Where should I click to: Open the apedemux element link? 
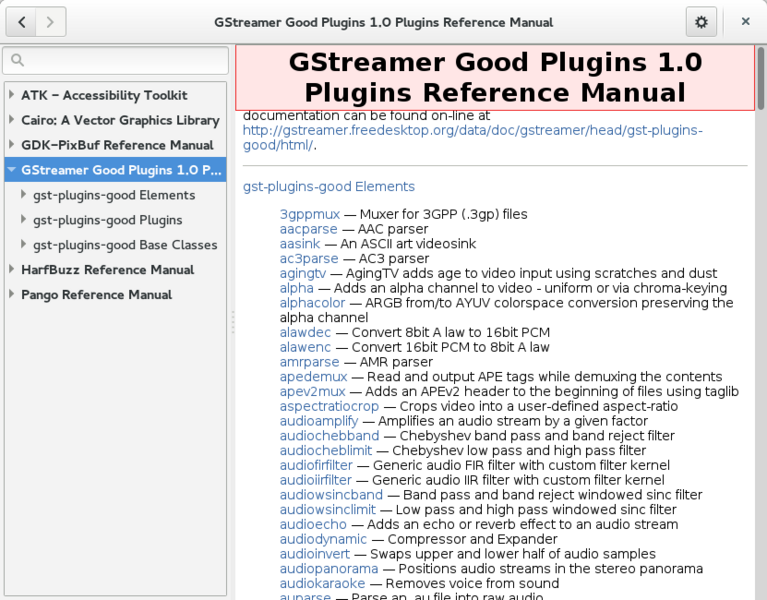(x=313, y=377)
